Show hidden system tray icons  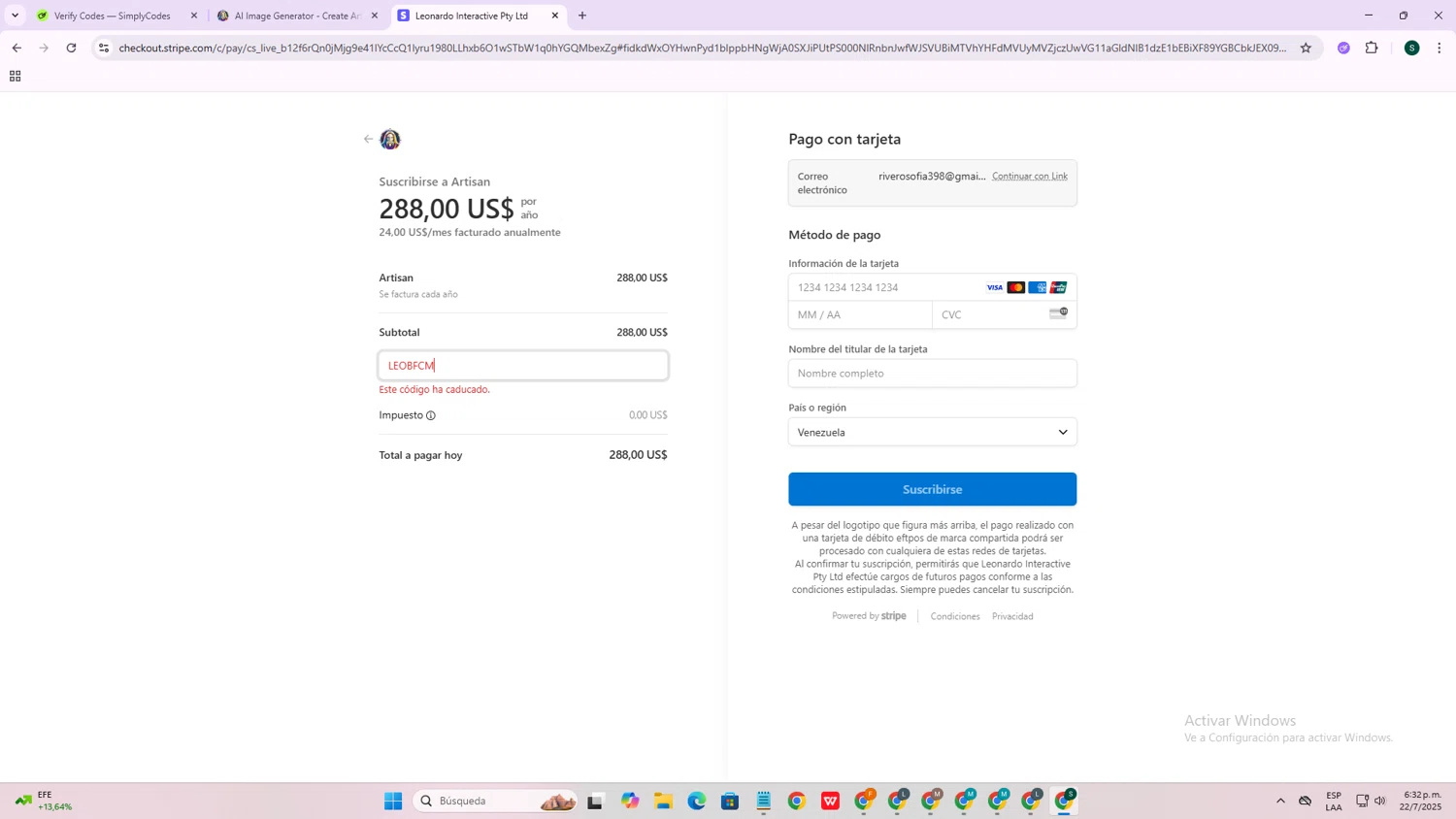(1280, 801)
